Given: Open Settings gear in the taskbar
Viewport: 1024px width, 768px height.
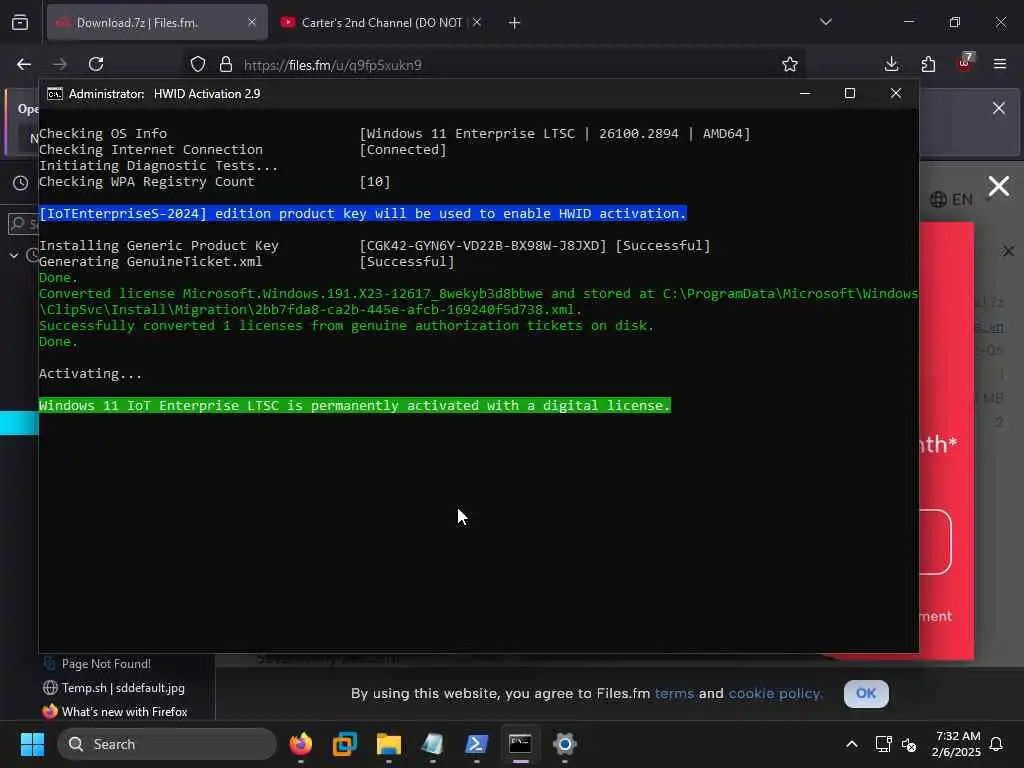Looking at the screenshot, I should 564,744.
